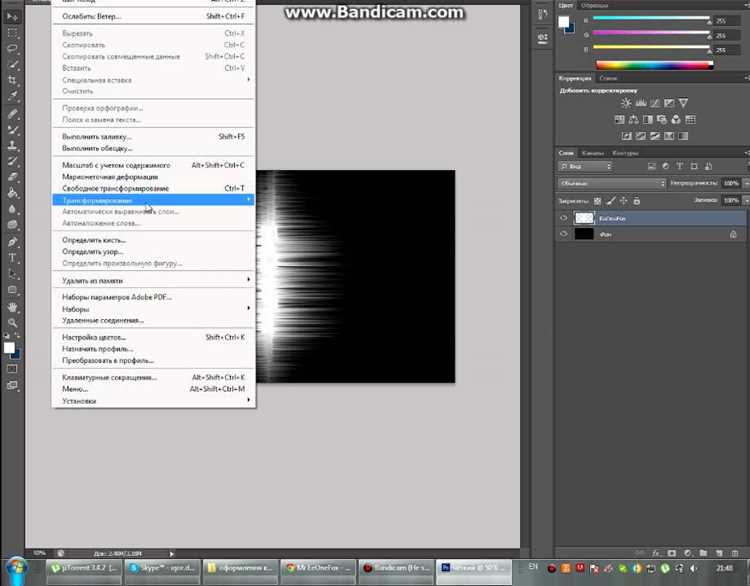Select the Pen tool

[12, 242]
